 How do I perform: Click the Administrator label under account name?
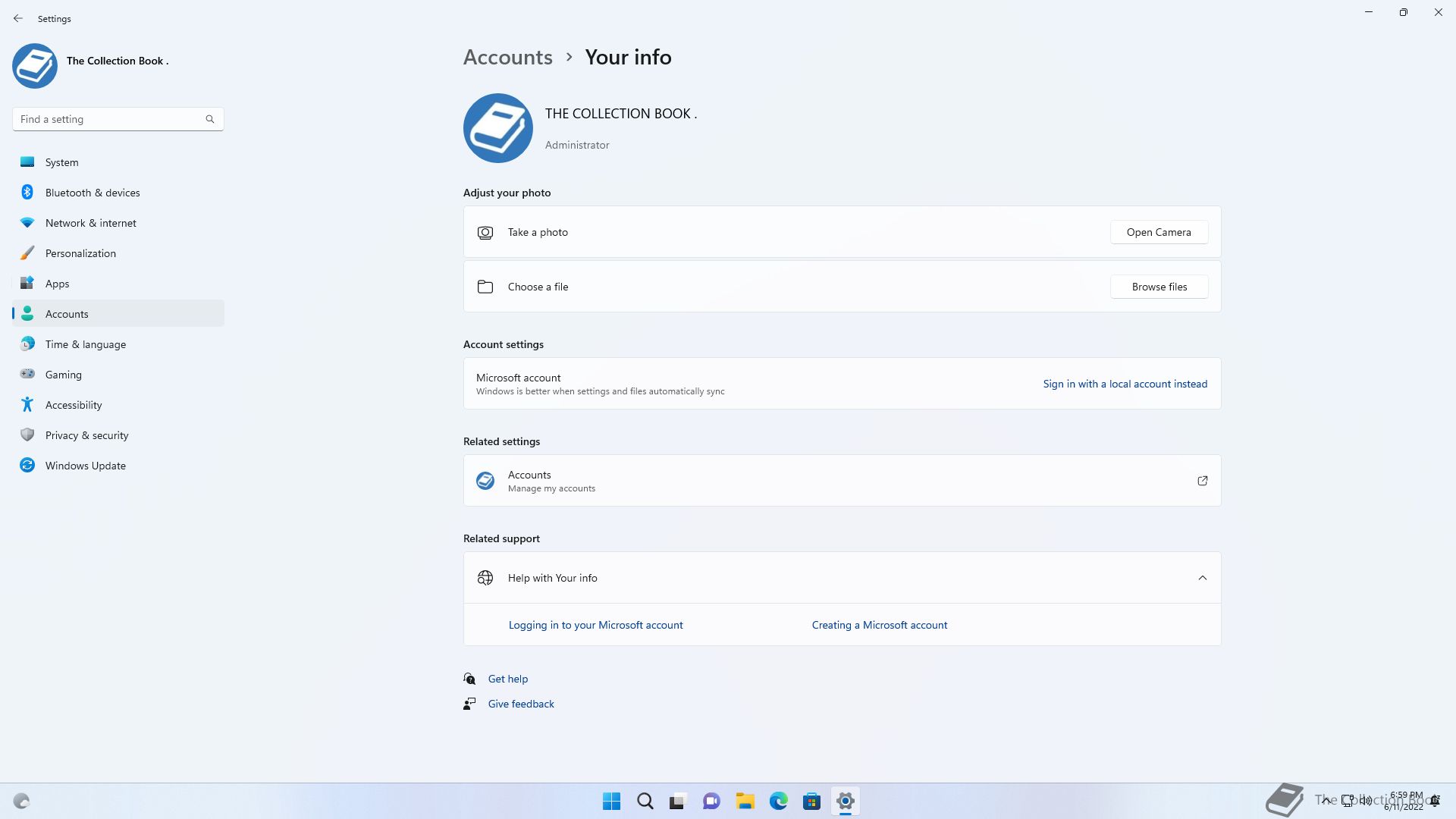click(577, 145)
